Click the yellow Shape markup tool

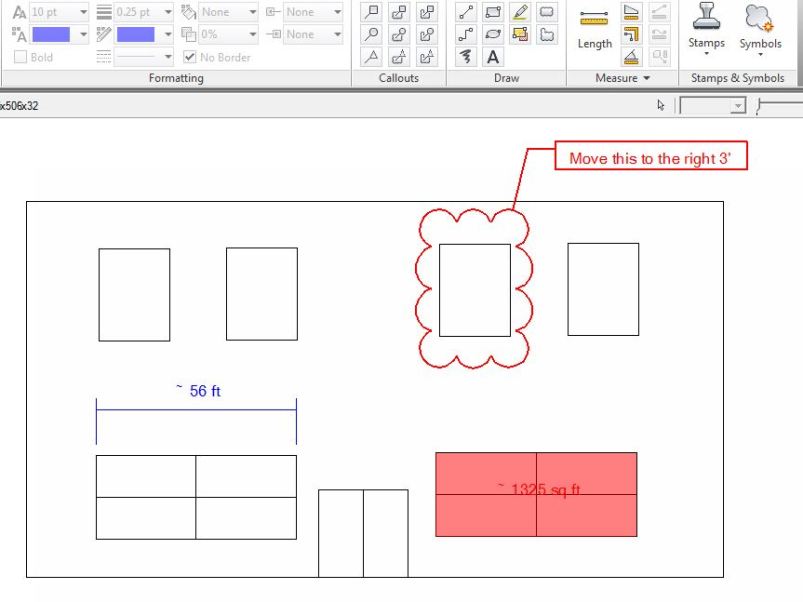(520, 34)
